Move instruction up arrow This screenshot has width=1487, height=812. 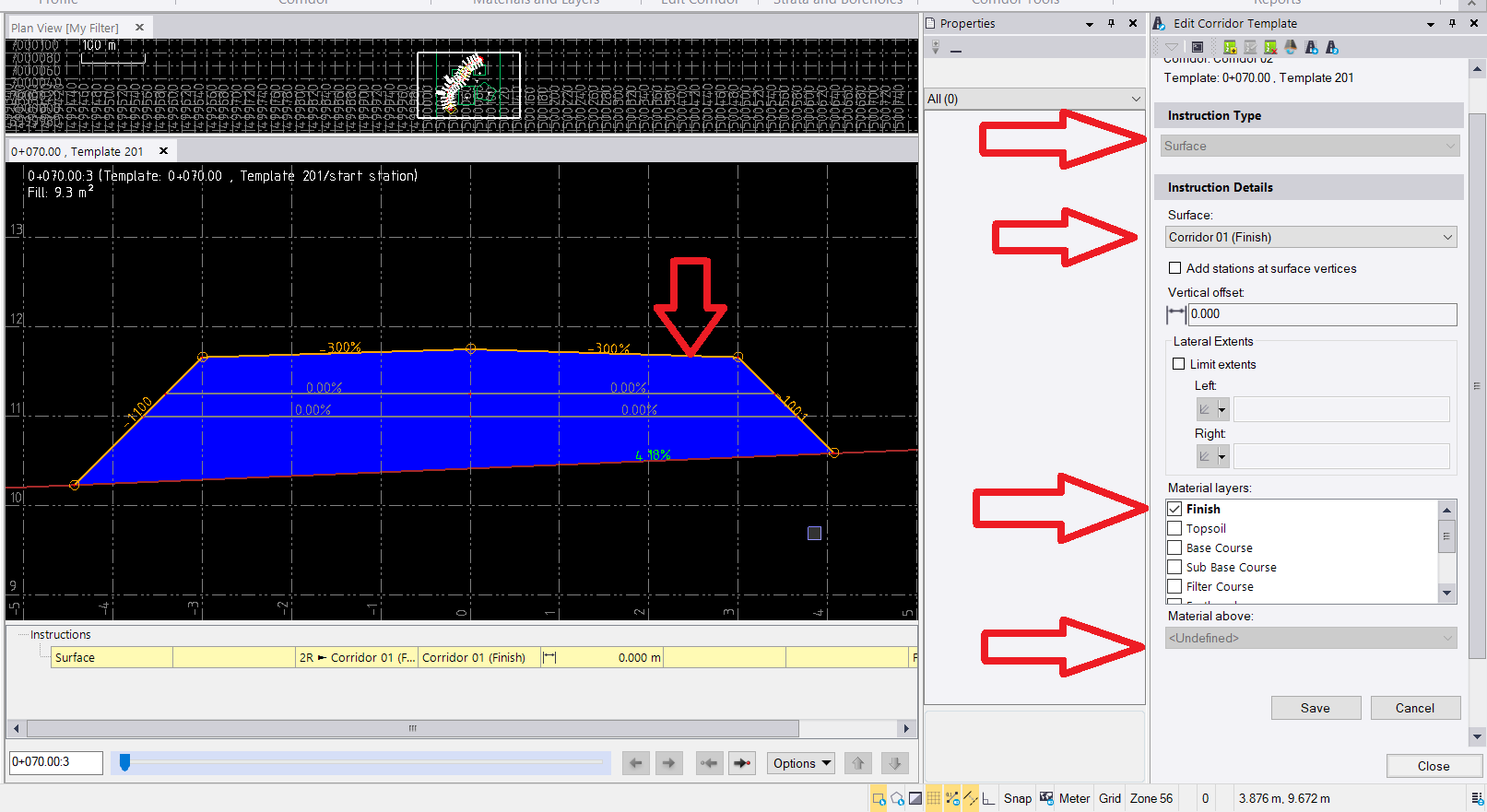coord(858,763)
